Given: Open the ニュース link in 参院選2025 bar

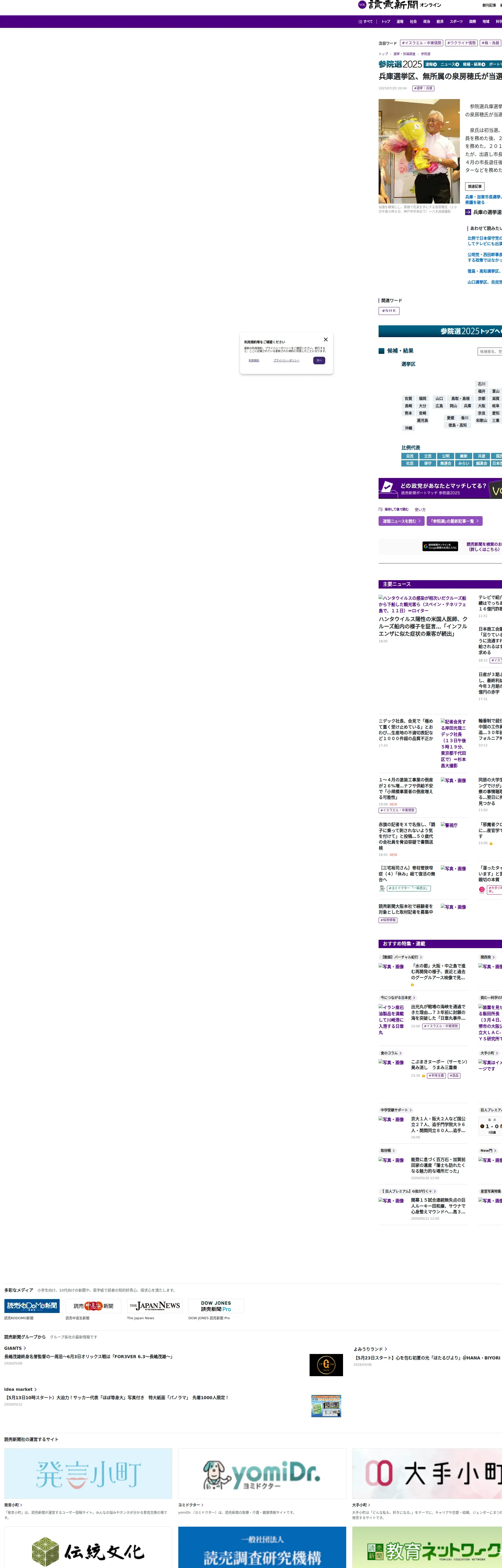Looking at the screenshot, I should 450,65.
